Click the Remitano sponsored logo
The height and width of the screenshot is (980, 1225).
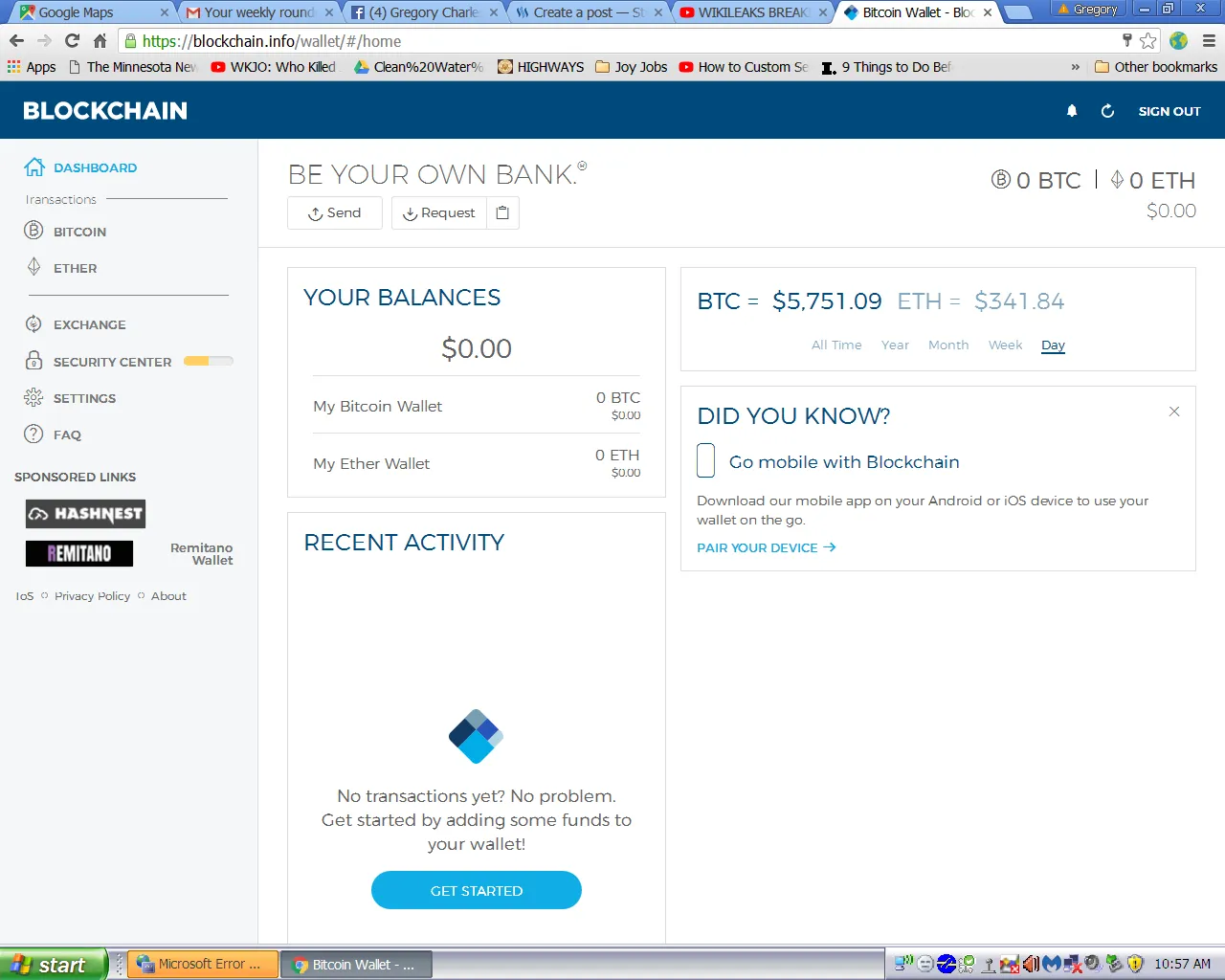tap(79, 553)
